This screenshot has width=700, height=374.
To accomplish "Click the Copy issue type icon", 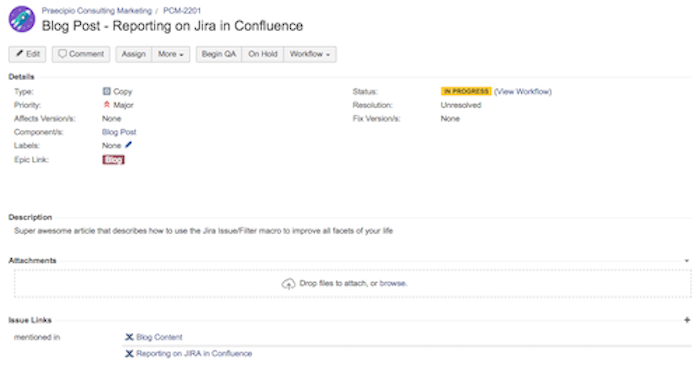I will (x=106, y=91).
